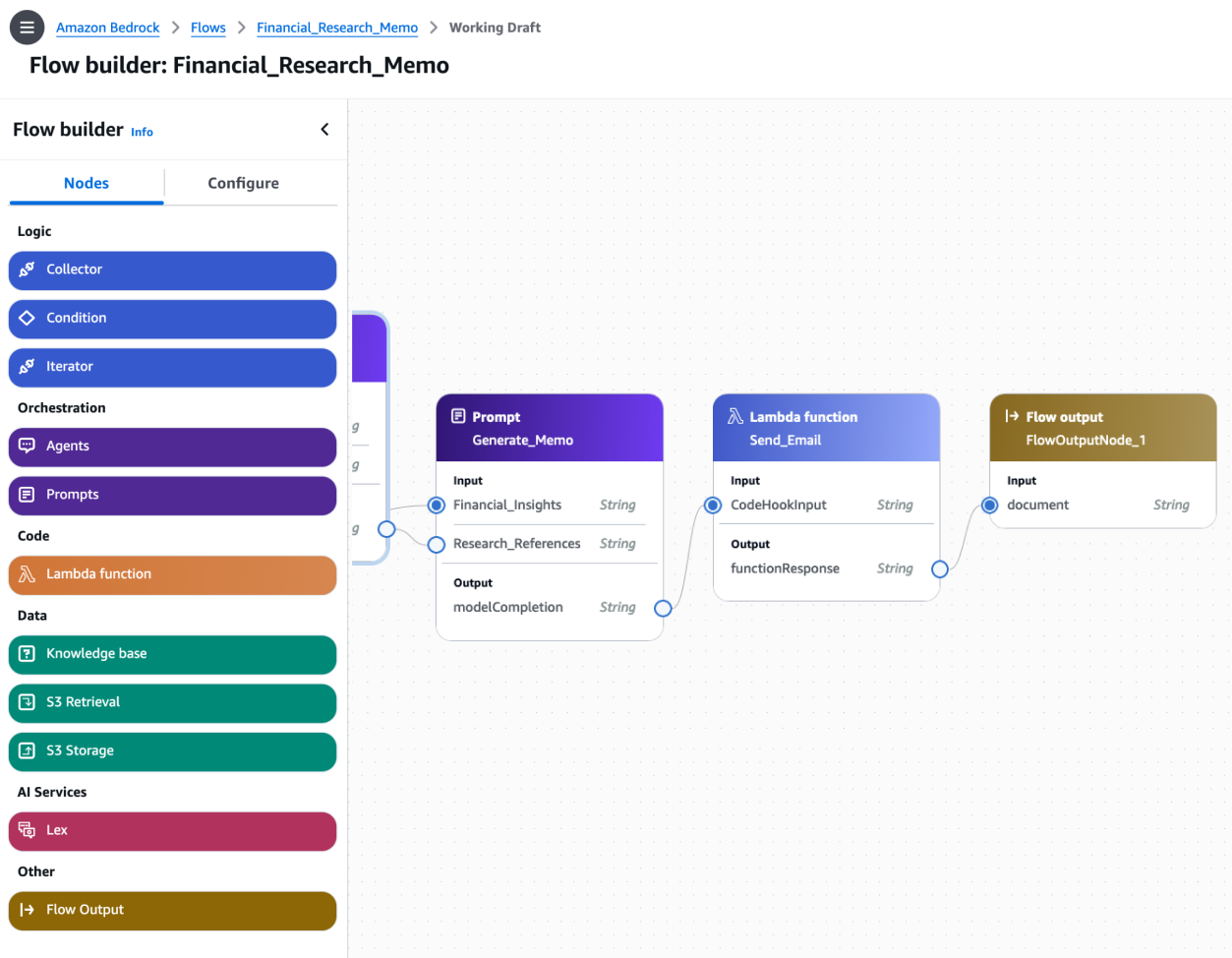Screen dimensions: 1232x958
Task: Click the Prompts document icon
Action: 28,495
